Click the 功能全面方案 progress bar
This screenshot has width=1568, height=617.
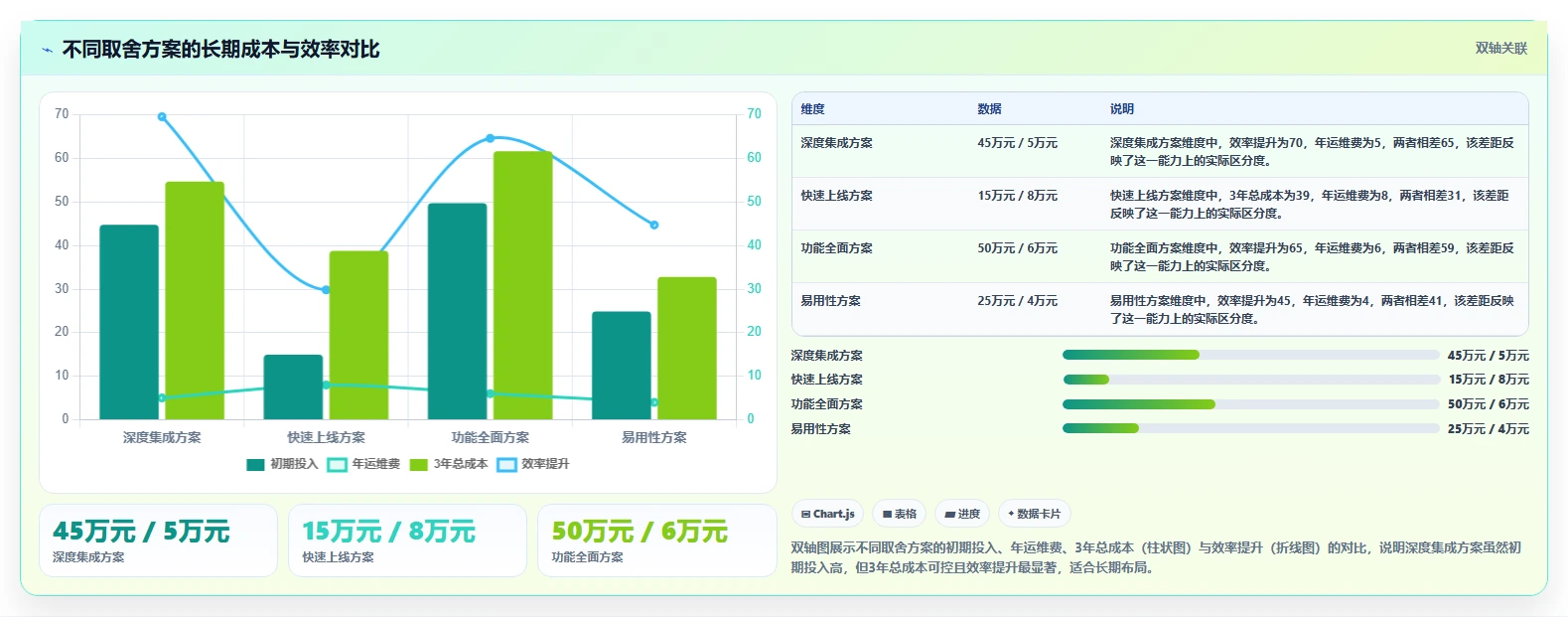pos(1250,404)
